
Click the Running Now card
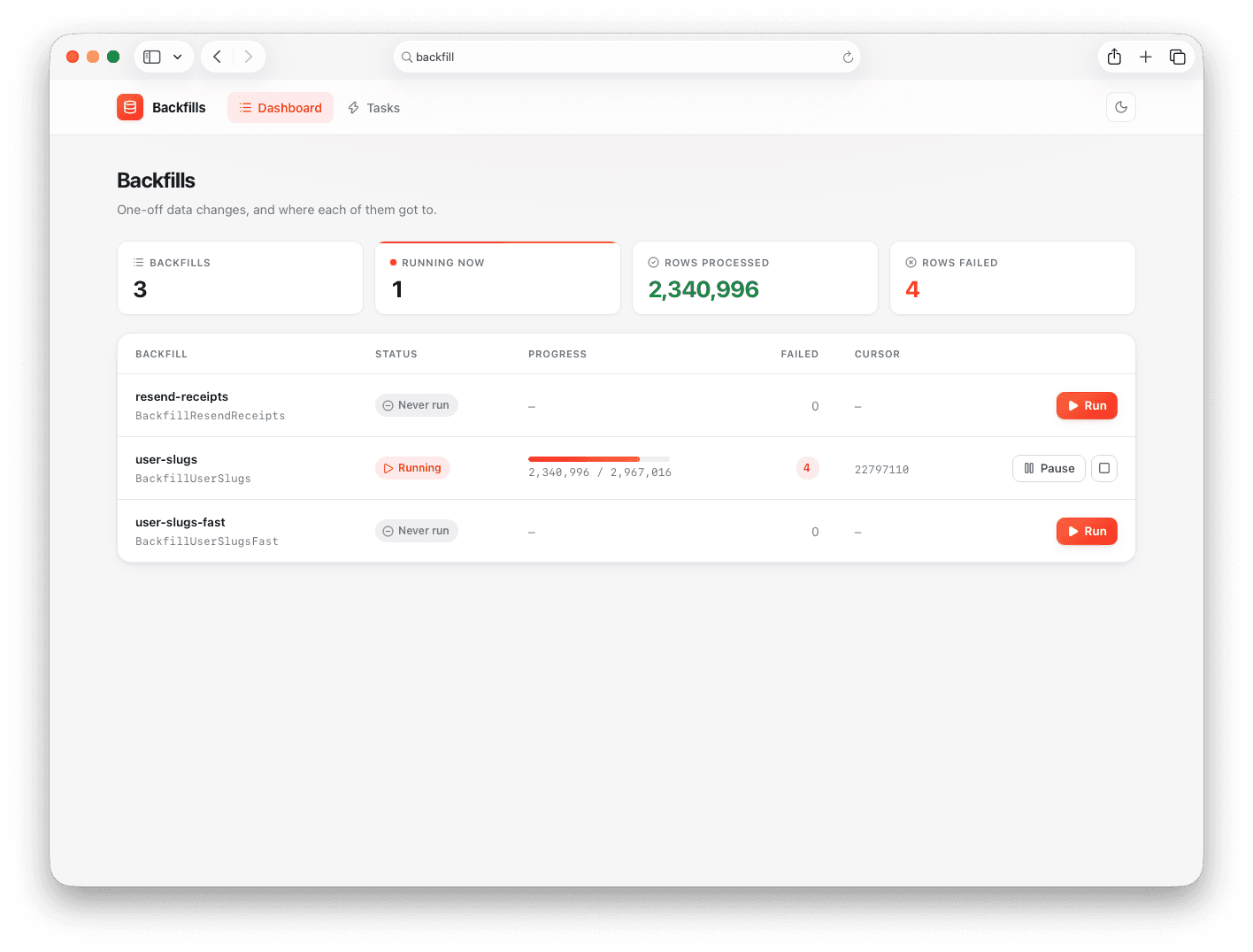pyautogui.click(x=497, y=278)
